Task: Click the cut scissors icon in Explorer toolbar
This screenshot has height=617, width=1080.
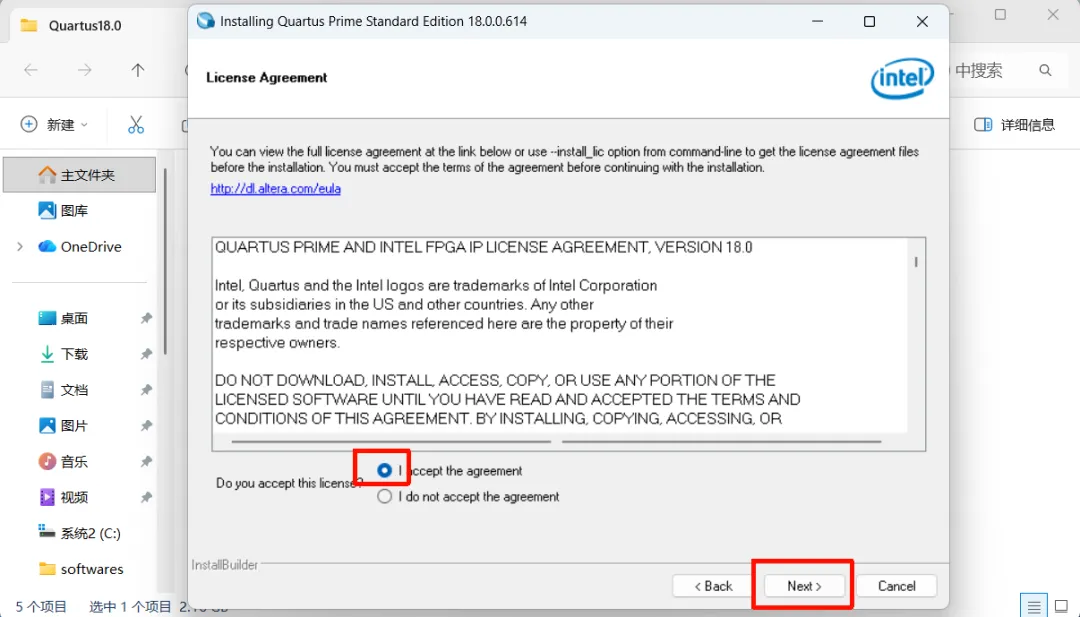Action: coord(136,125)
